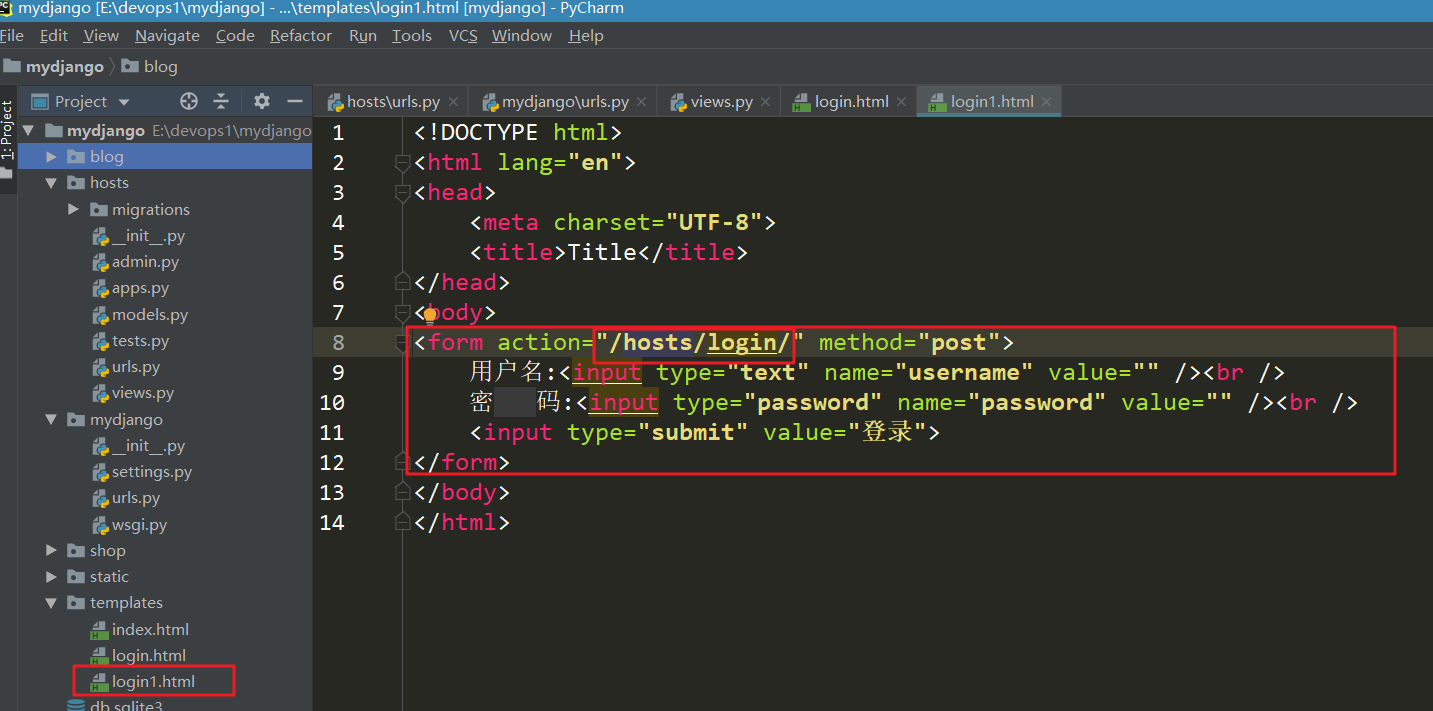Image resolution: width=1433 pixels, height=711 pixels.
Task: Click the scroll-from-source target icon
Action: (189, 101)
